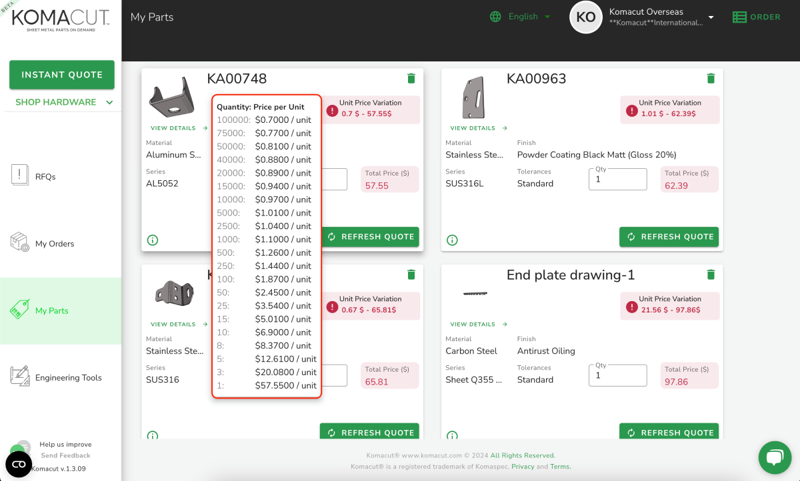Click All Rights Reserved link

[x=522, y=455]
